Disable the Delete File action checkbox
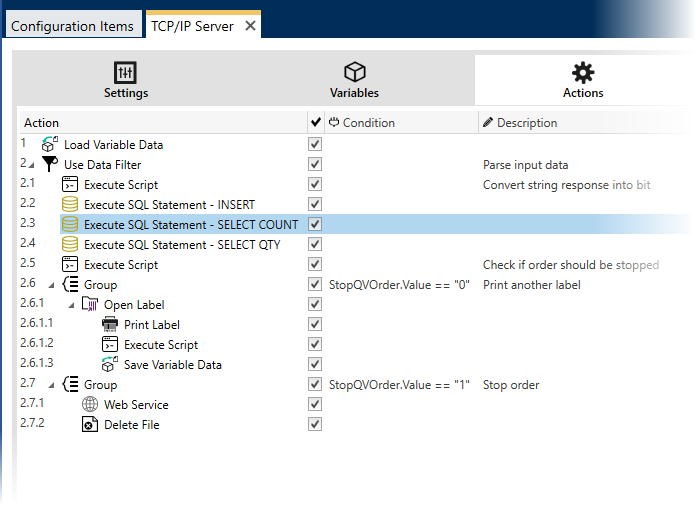 (x=316, y=425)
